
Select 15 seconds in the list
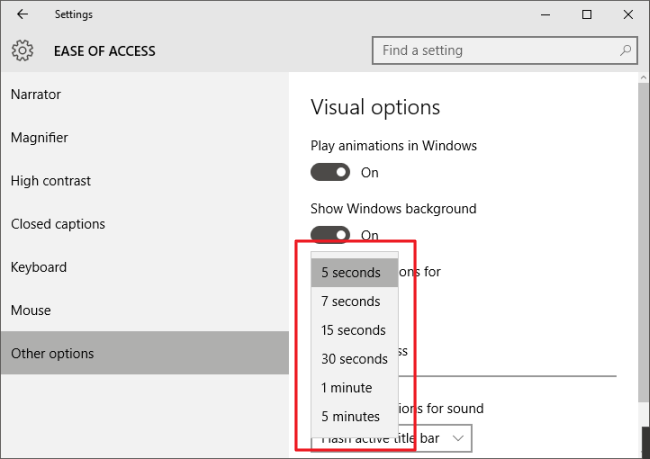pyautogui.click(x=354, y=330)
